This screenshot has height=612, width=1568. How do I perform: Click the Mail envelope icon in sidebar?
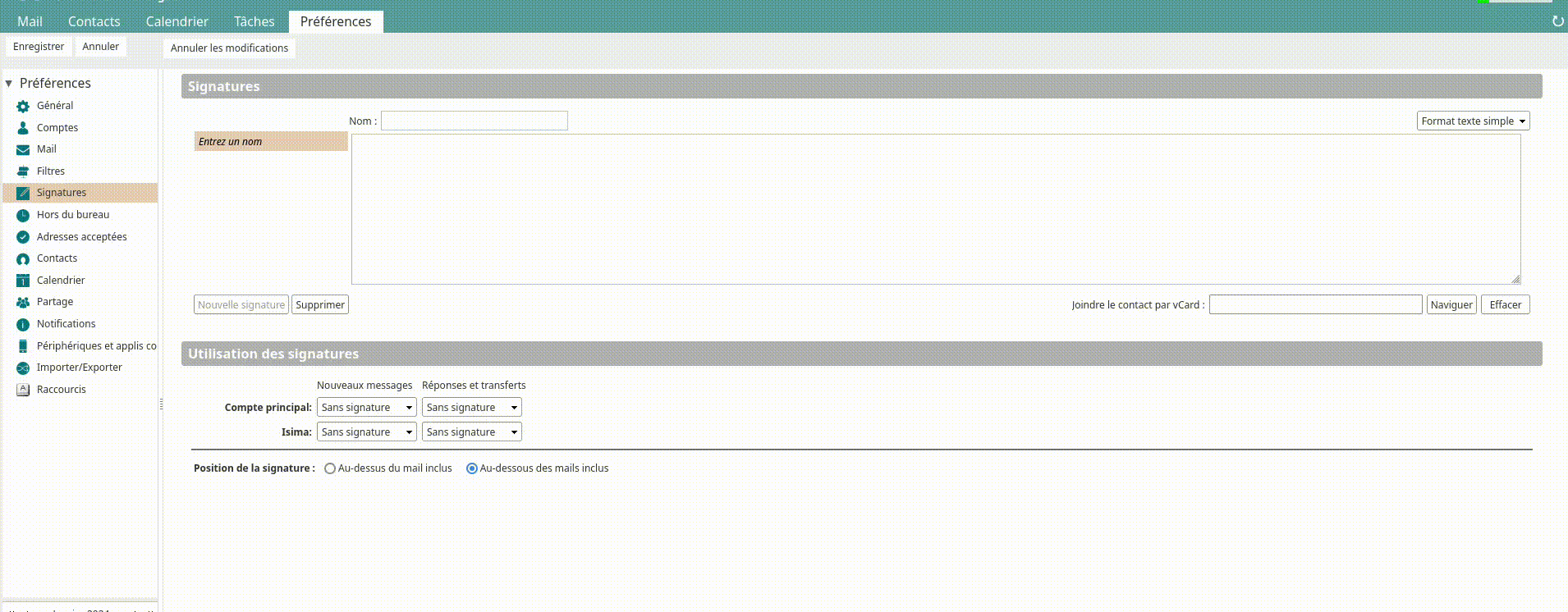pyautogui.click(x=23, y=149)
